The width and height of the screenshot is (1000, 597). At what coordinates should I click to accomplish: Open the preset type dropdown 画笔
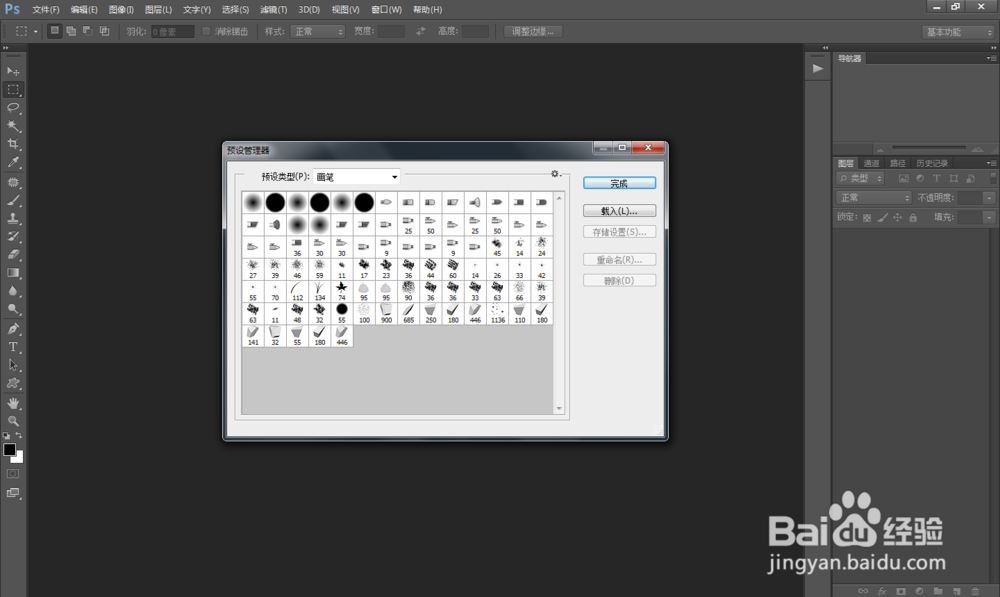(x=357, y=177)
